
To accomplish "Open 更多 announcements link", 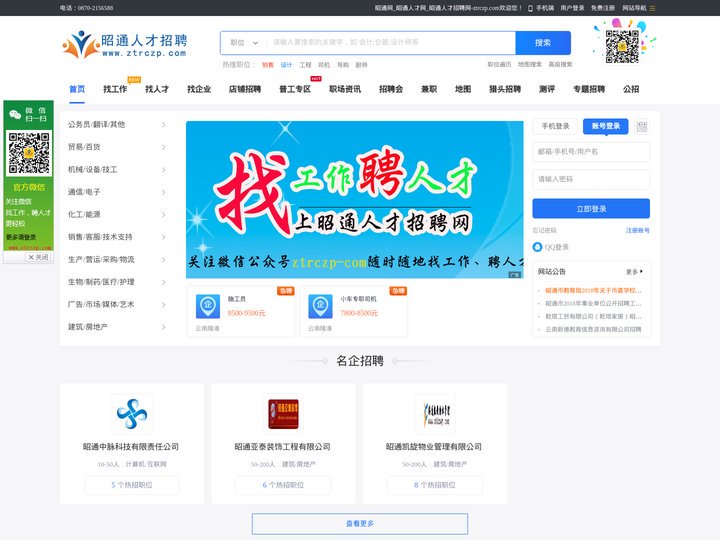I will tap(634, 272).
